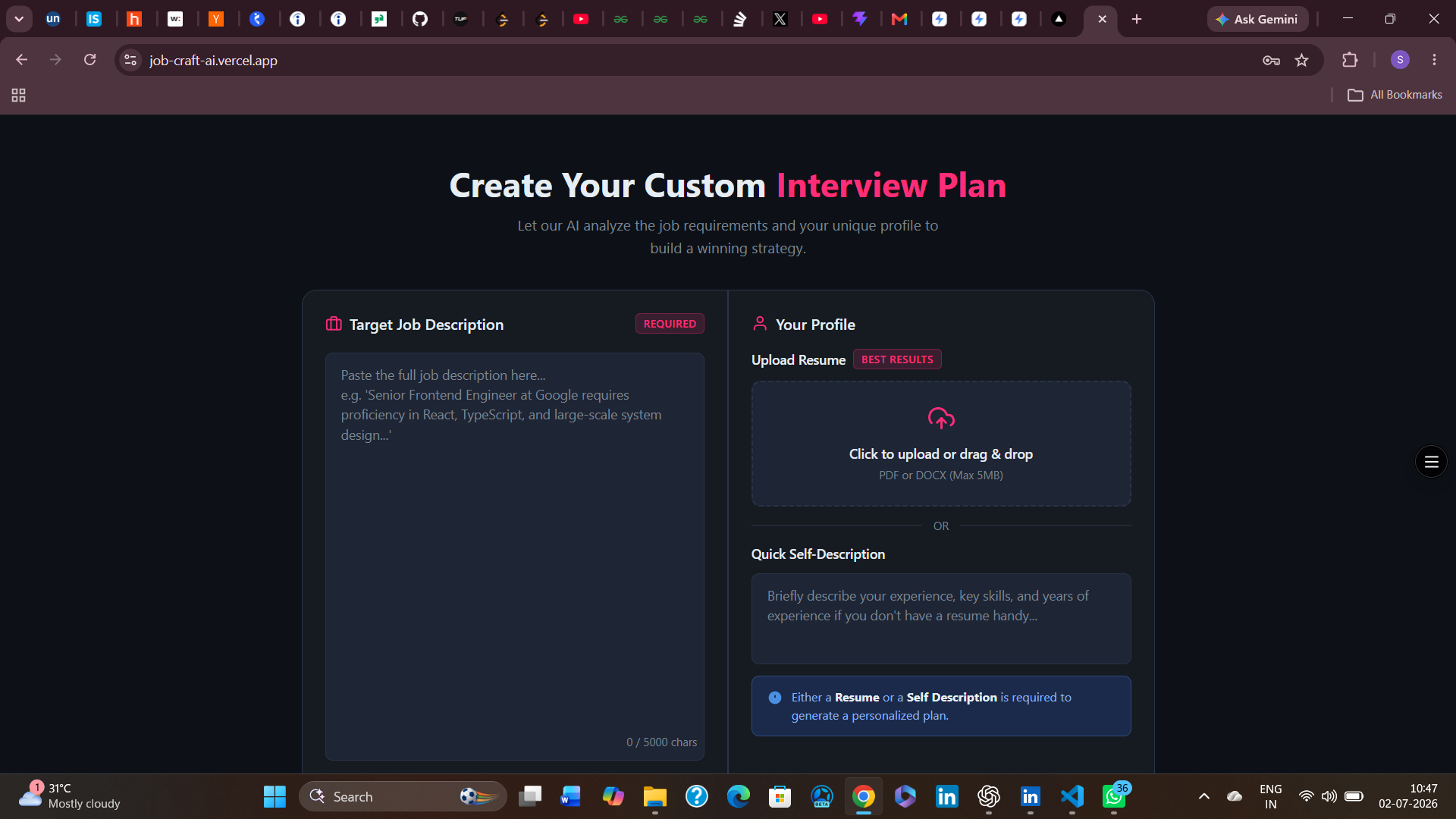Open the saved passwords key icon
This screenshot has width=1456, height=819.
point(1271,60)
